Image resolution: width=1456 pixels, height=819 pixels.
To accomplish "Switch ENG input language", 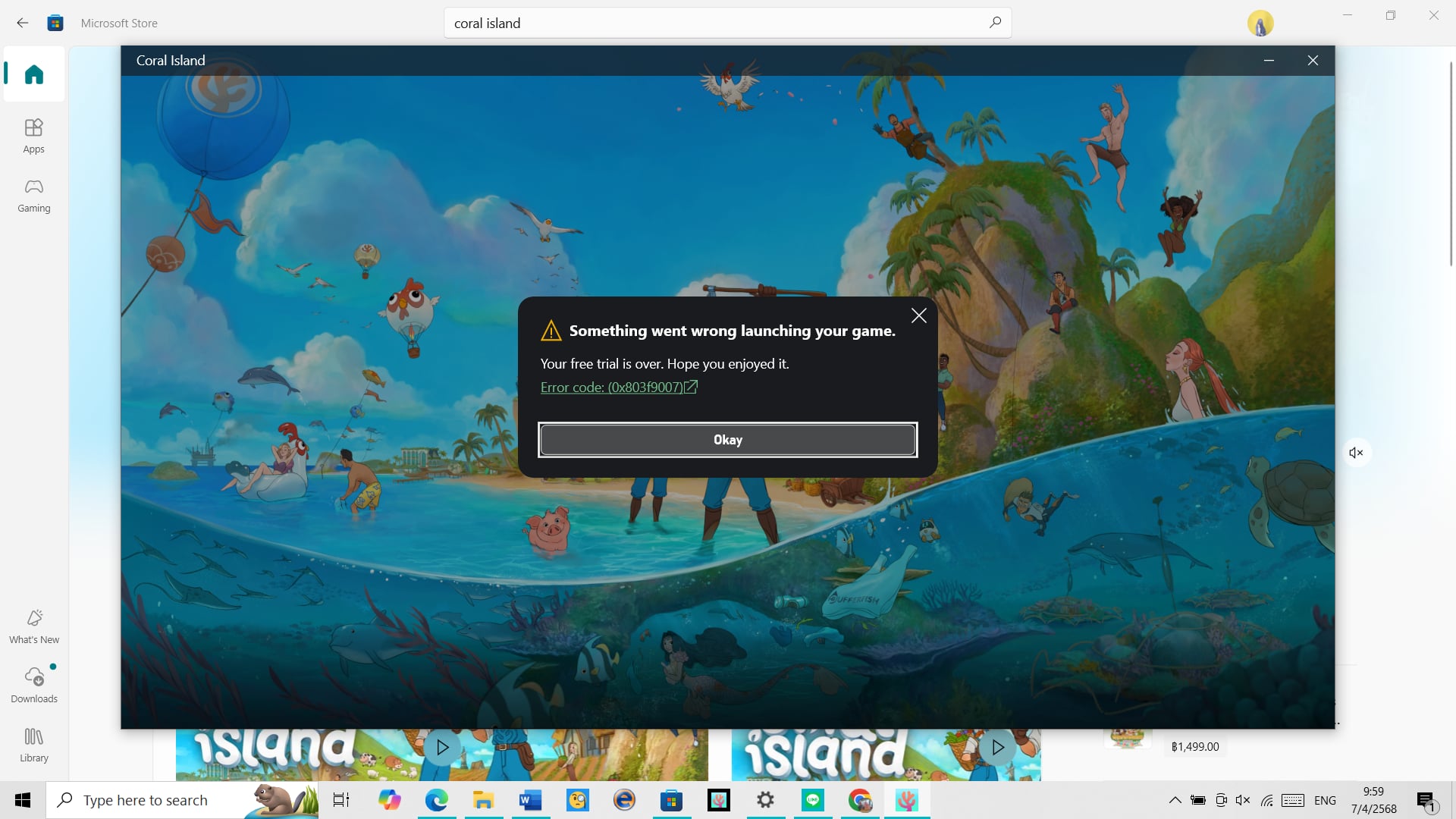I will click(x=1326, y=800).
